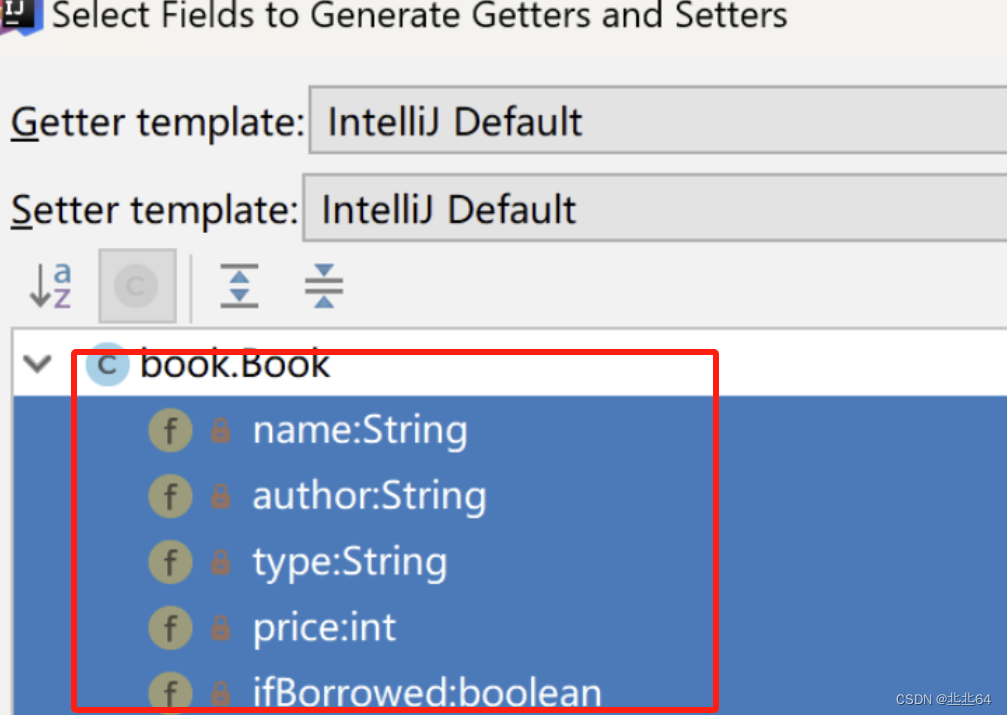Click the Collapse All icon

[x=324, y=286]
